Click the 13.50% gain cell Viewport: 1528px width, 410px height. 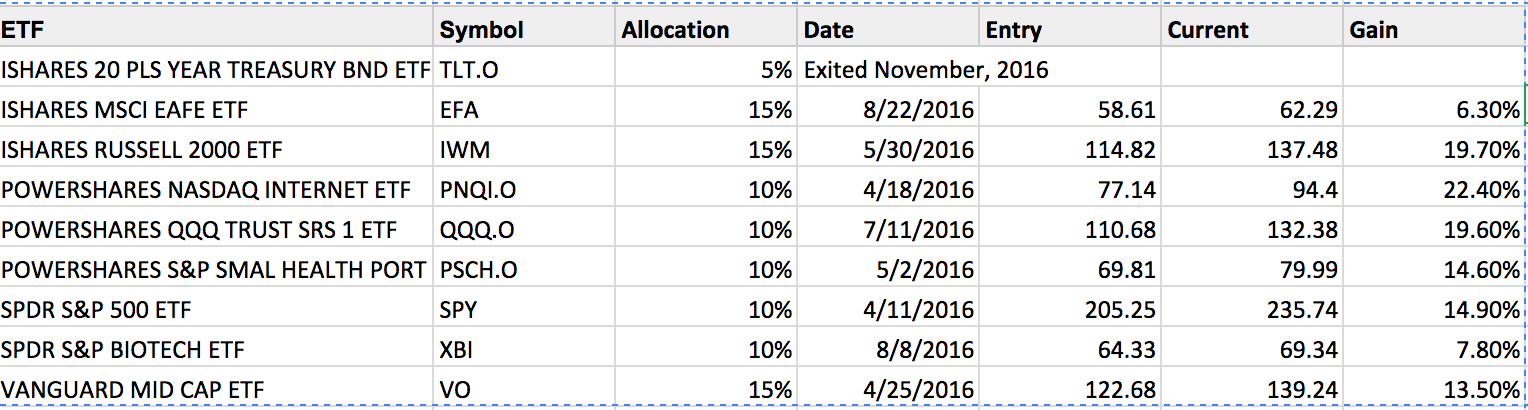coord(1435,389)
